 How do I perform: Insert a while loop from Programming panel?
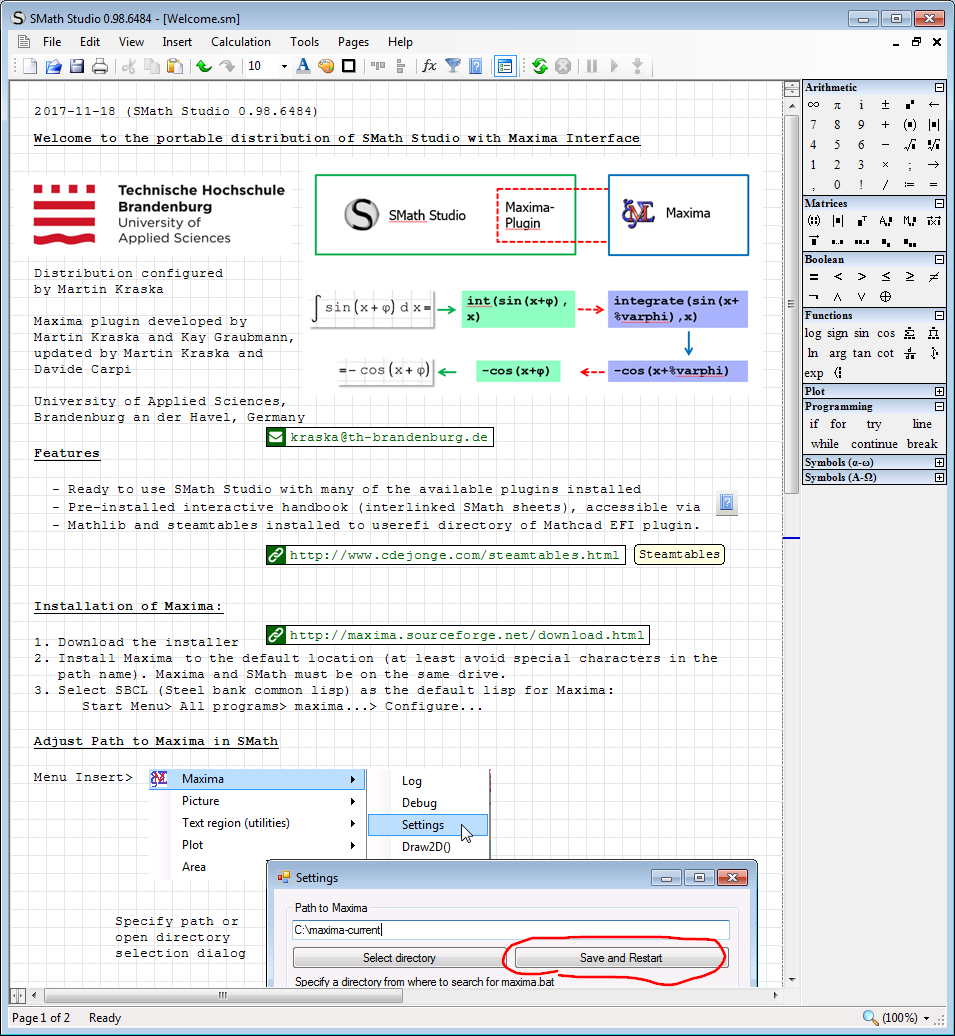click(x=825, y=444)
